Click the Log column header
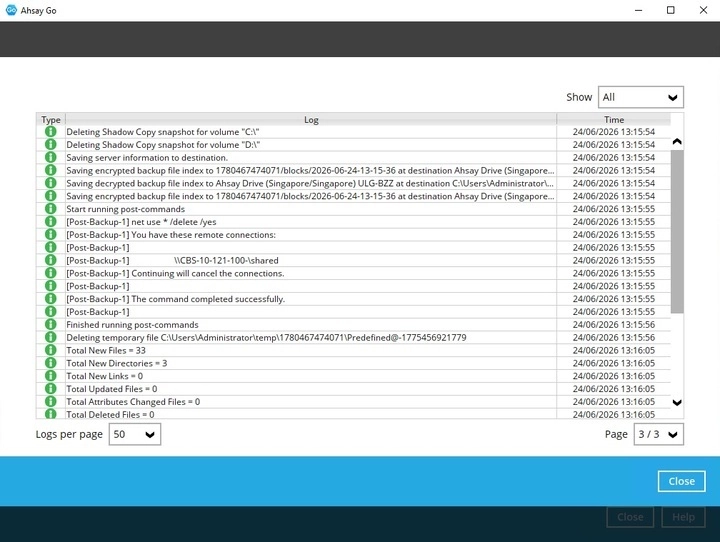 311,119
